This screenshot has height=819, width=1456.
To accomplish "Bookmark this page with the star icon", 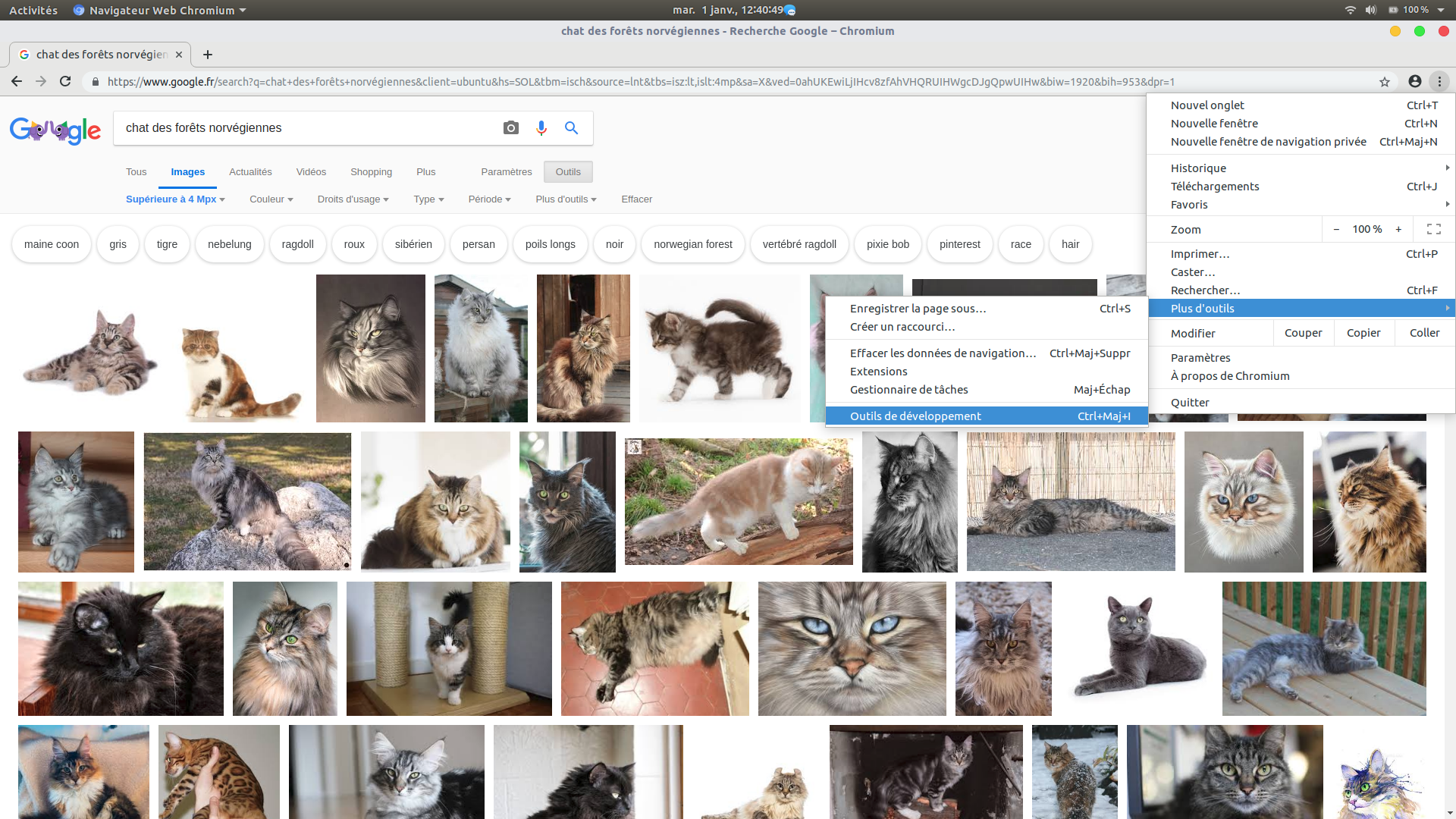I will click(x=1385, y=82).
